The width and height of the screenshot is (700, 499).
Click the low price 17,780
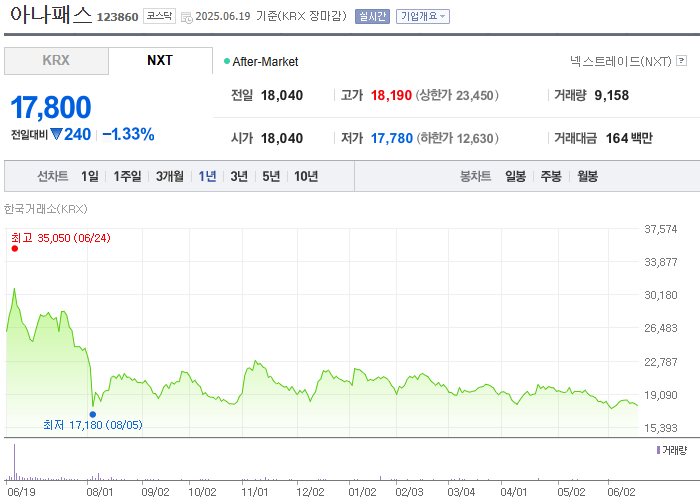[x=392, y=138]
